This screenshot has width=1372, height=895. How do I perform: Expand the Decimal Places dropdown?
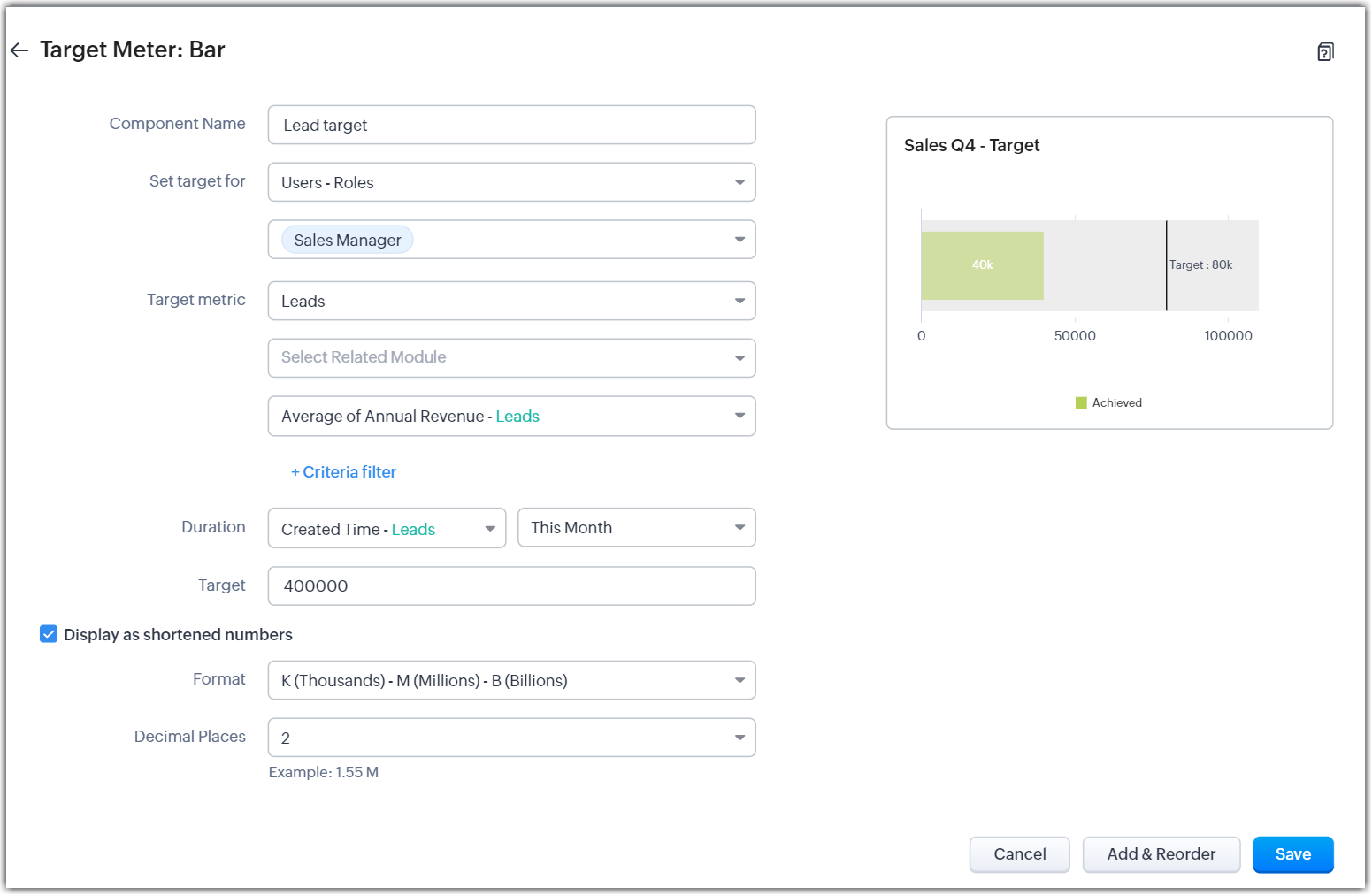pos(511,738)
